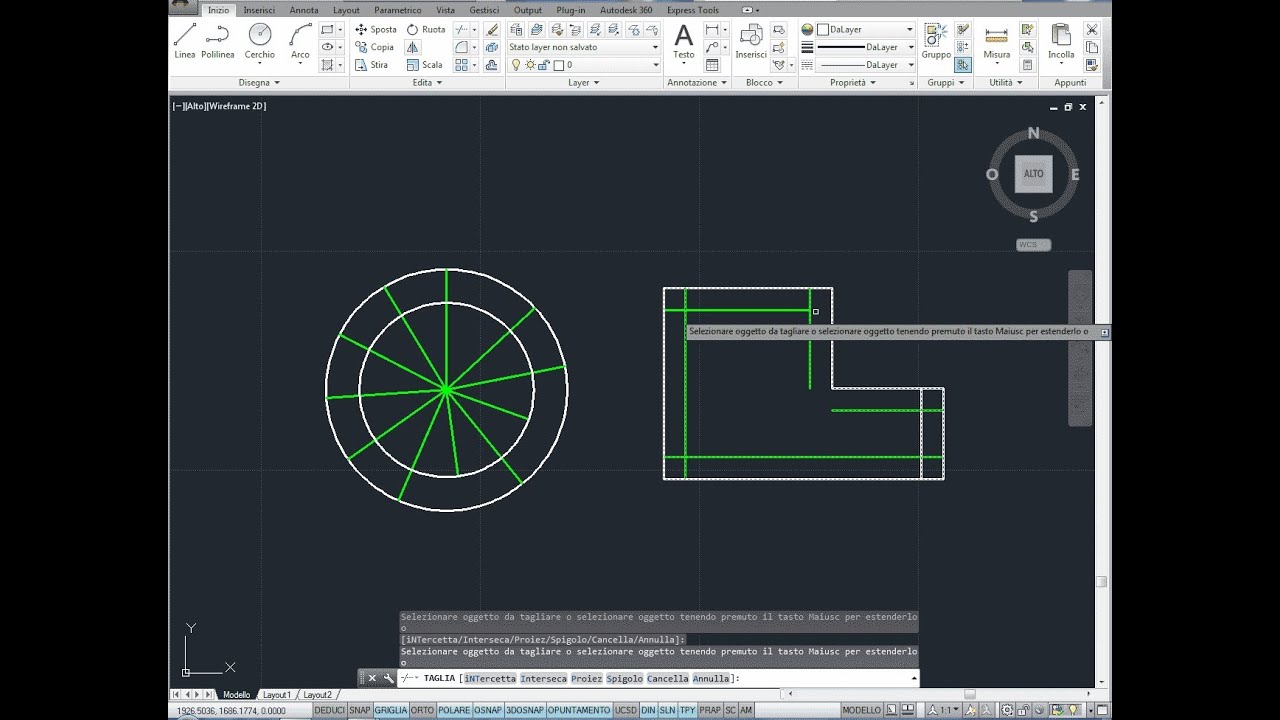Toggle 3DOSNAP in status bar
Viewport: 1280px width, 720px height.
point(524,710)
